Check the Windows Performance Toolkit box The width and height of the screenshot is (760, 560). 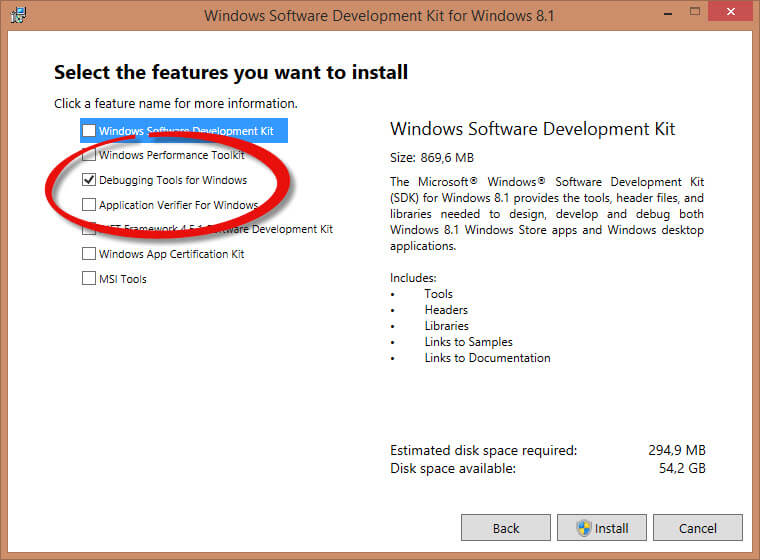pyautogui.click(x=89, y=155)
